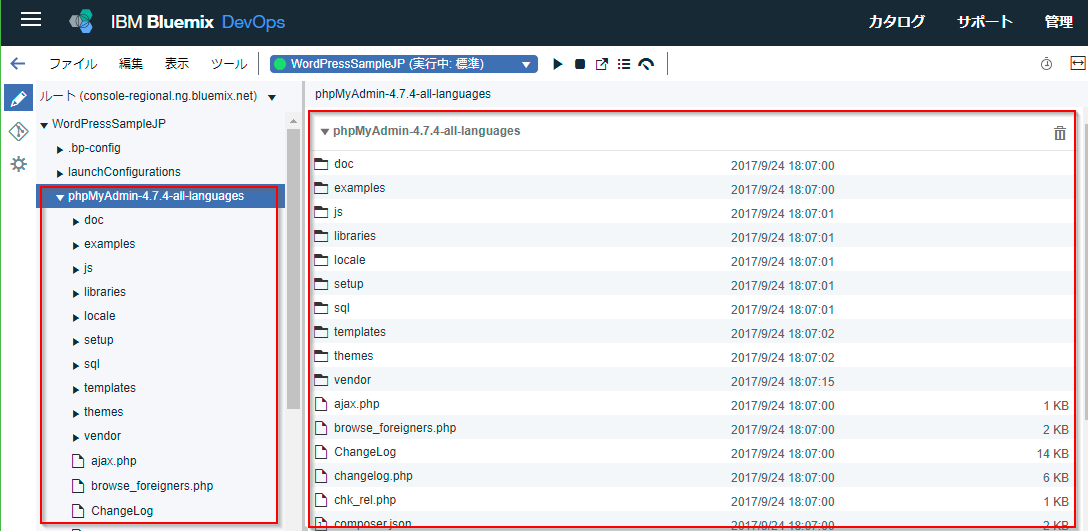Open settings gear icon in sidebar
The image size is (1088, 531).
19,164
